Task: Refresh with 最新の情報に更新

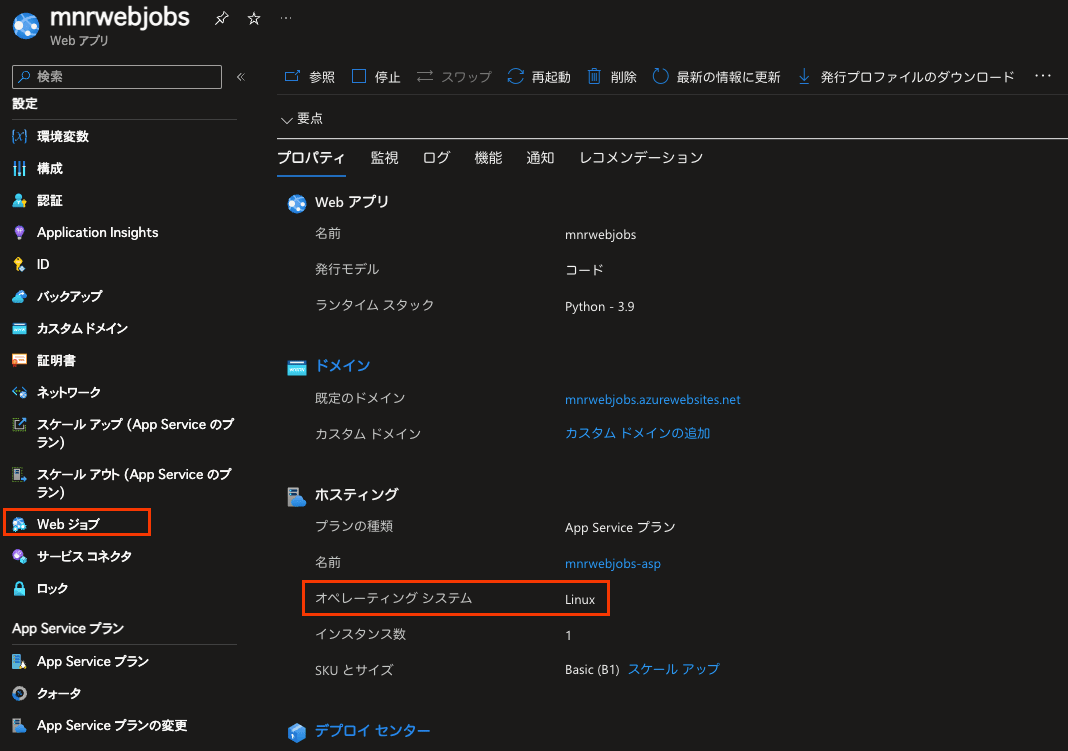Action: [716, 77]
